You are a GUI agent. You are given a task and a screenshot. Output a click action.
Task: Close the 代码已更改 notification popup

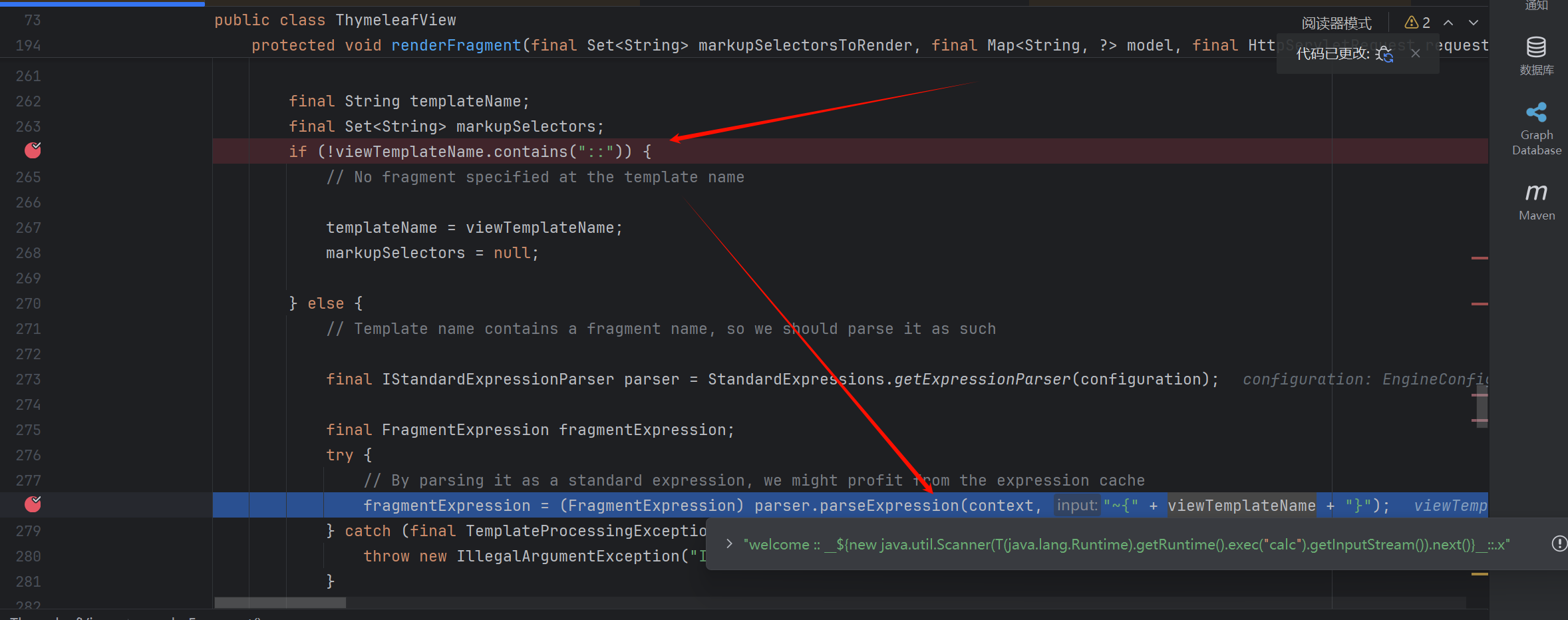1416,54
